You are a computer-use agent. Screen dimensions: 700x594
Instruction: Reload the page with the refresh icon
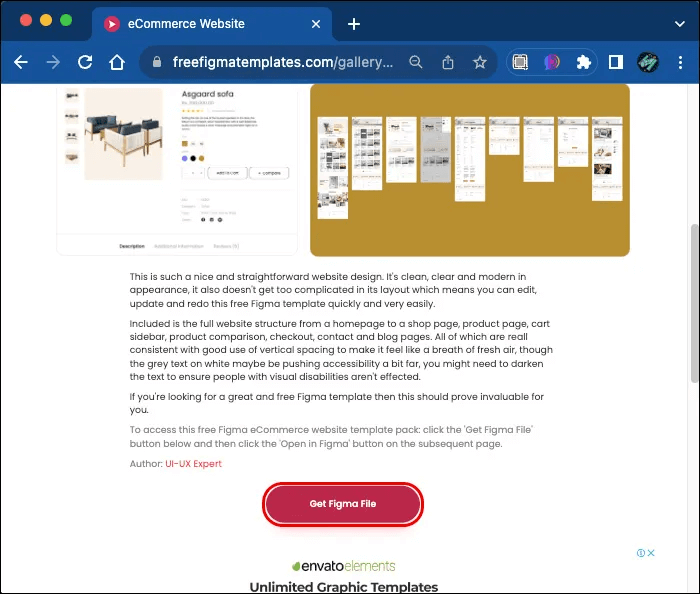(85, 62)
